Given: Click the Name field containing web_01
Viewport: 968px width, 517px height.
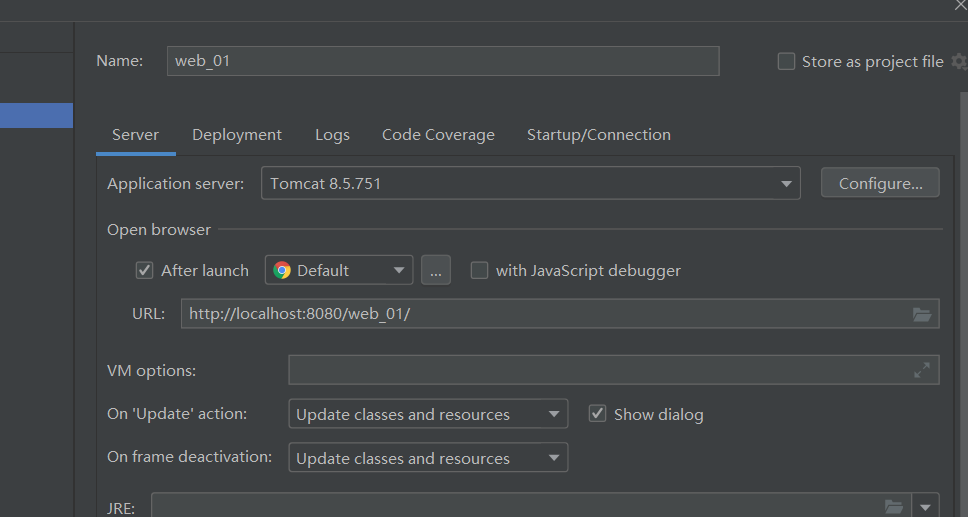Looking at the screenshot, I should (x=442, y=61).
